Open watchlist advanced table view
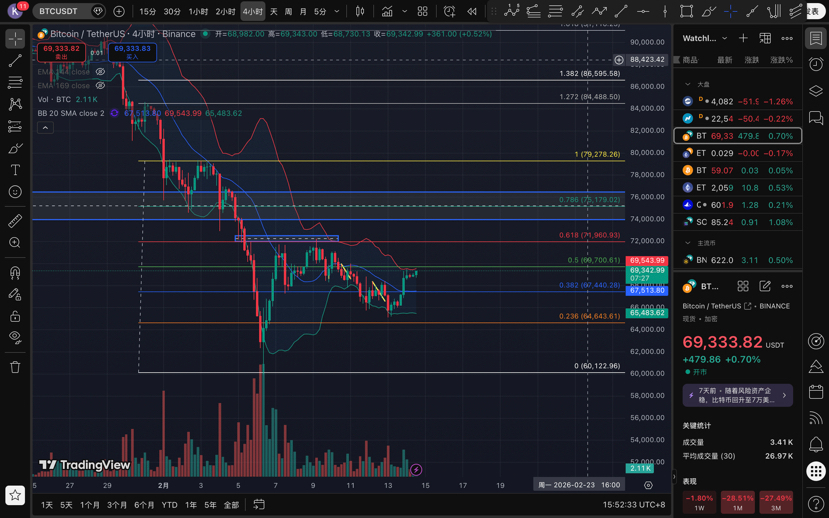The height and width of the screenshot is (518, 829). click(765, 38)
